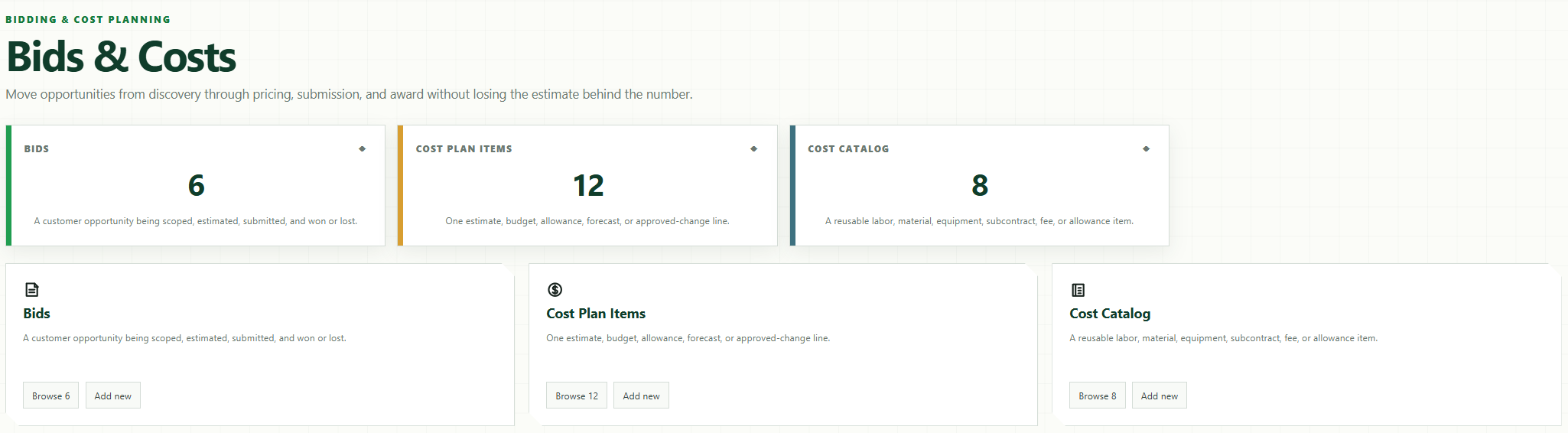Open the Bids stat card showing 6

tap(196, 185)
